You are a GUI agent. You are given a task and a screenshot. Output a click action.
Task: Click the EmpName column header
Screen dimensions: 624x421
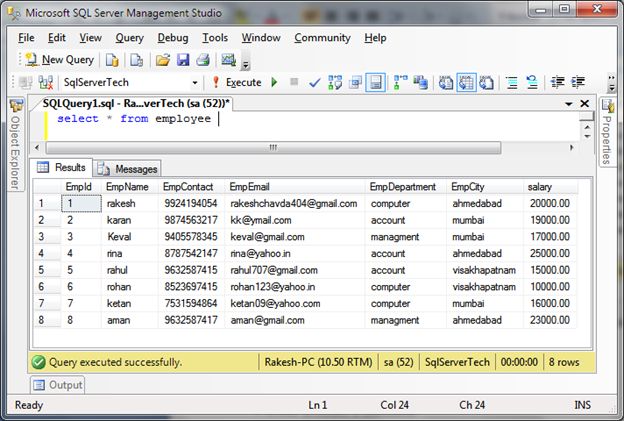click(x=129, y=187)
